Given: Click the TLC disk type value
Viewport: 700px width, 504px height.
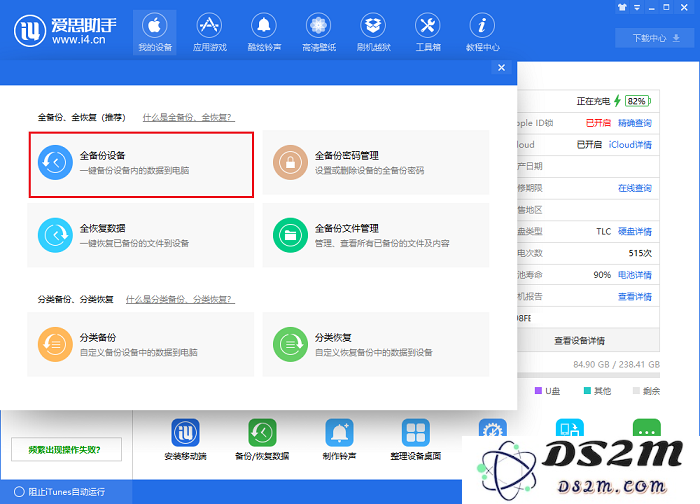Looking at the screenshot, I should (x=603, y=231).
